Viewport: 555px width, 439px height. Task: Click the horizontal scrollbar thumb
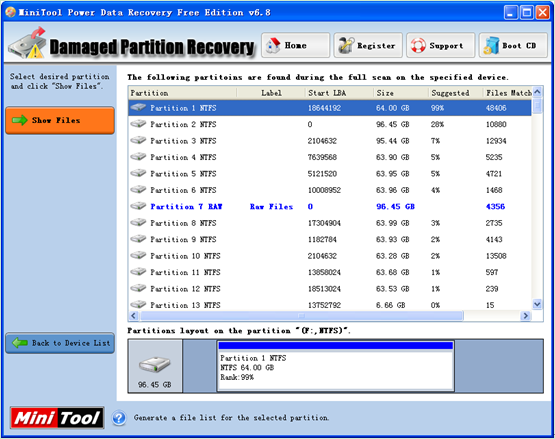pos(302,315)
